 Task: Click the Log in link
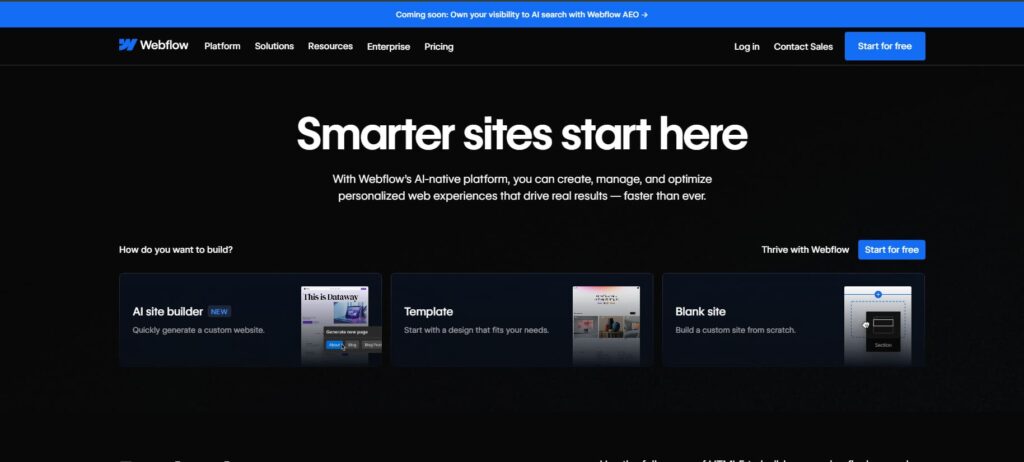tap(746, 46)
